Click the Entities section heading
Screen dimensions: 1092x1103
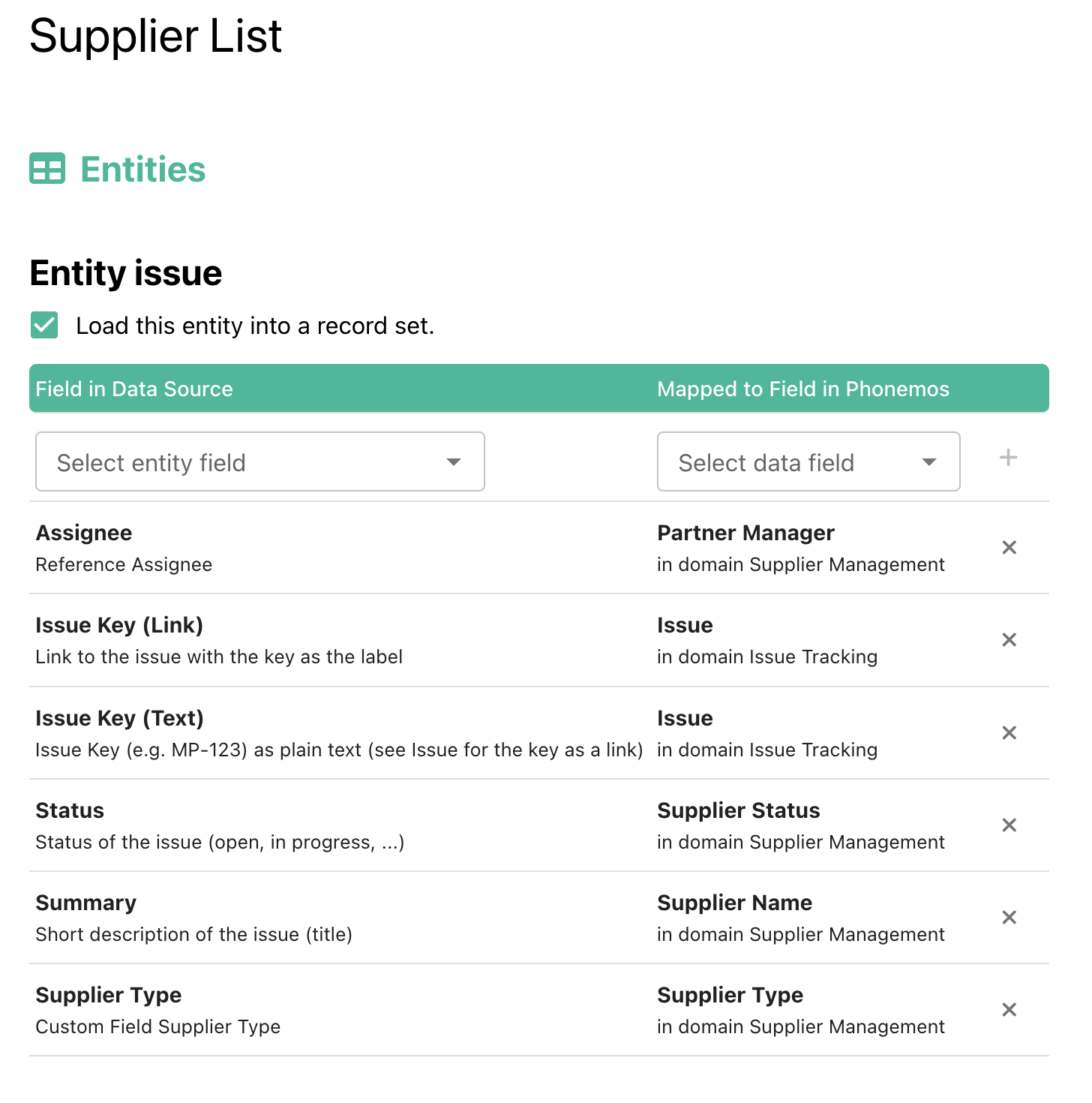point(142,170)
